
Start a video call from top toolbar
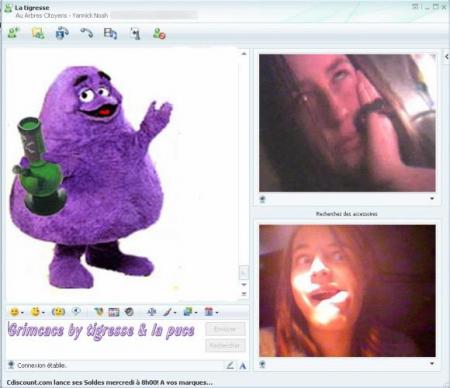[x=62, y=33]
